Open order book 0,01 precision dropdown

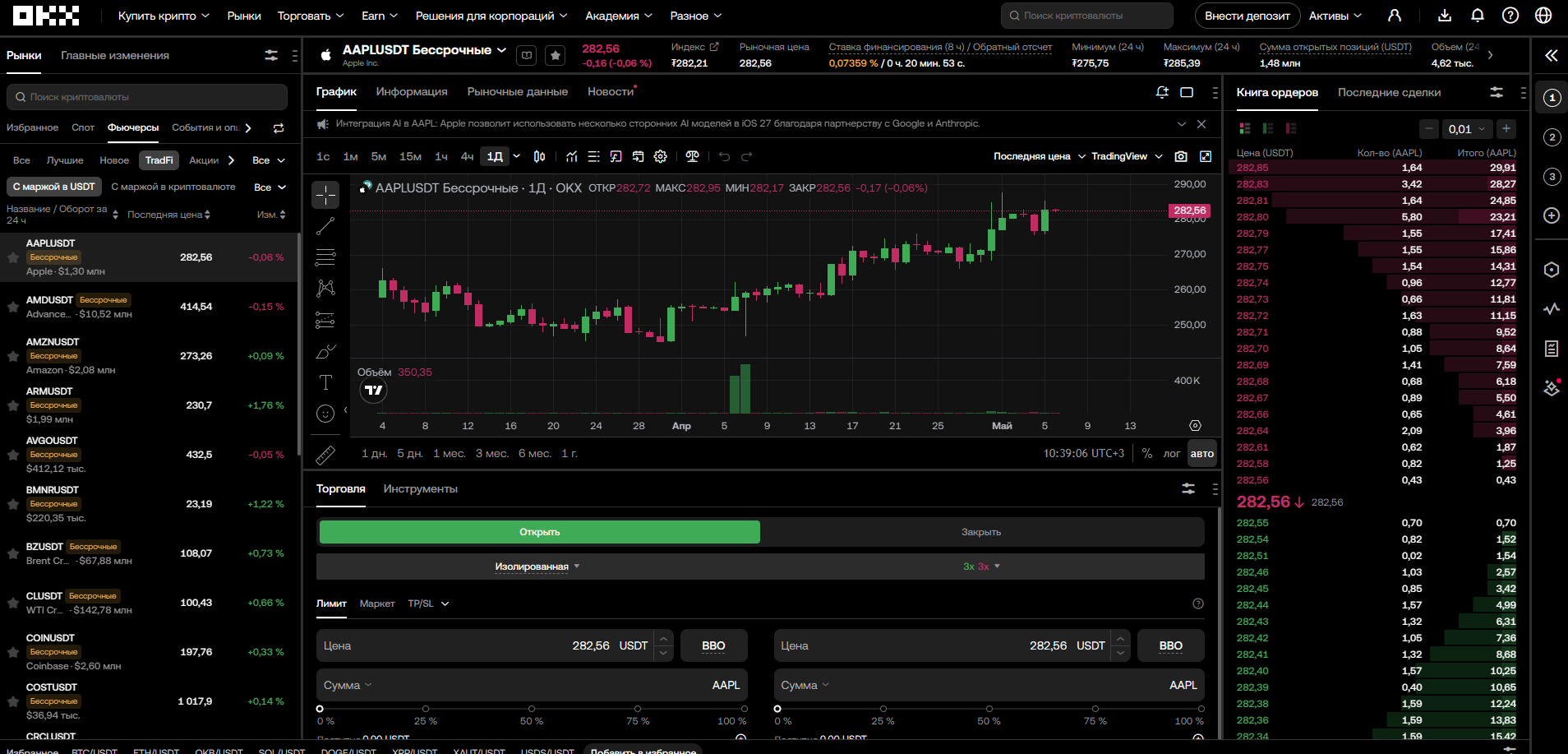(1467, 129)
